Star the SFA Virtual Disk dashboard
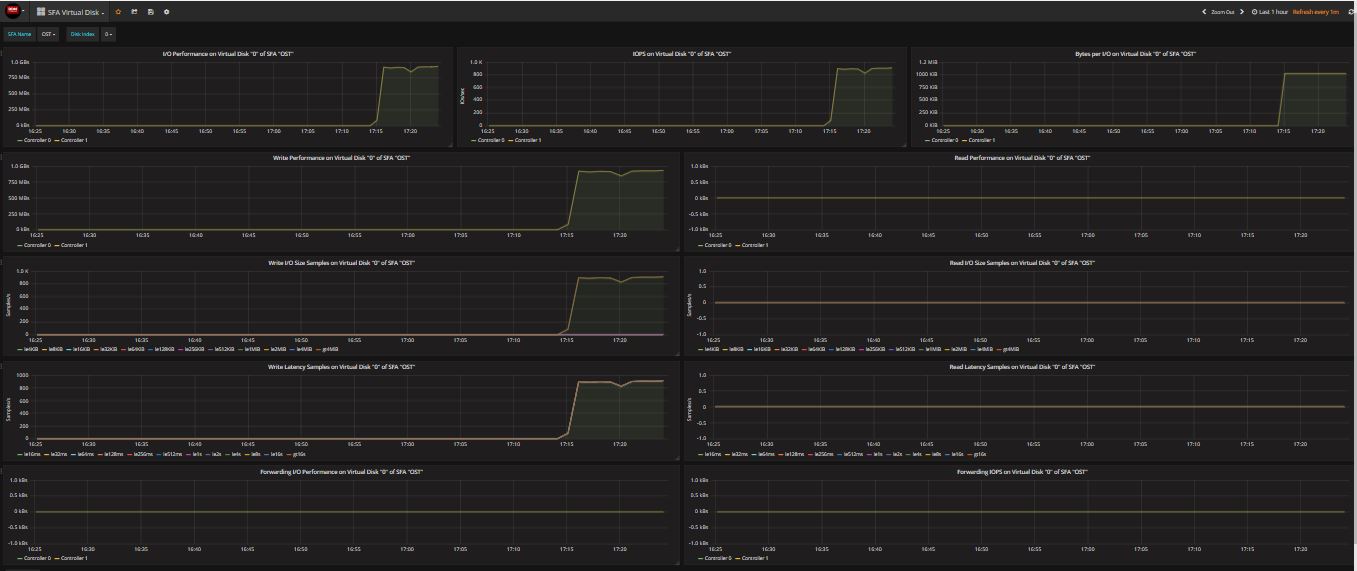 (118, 12)
